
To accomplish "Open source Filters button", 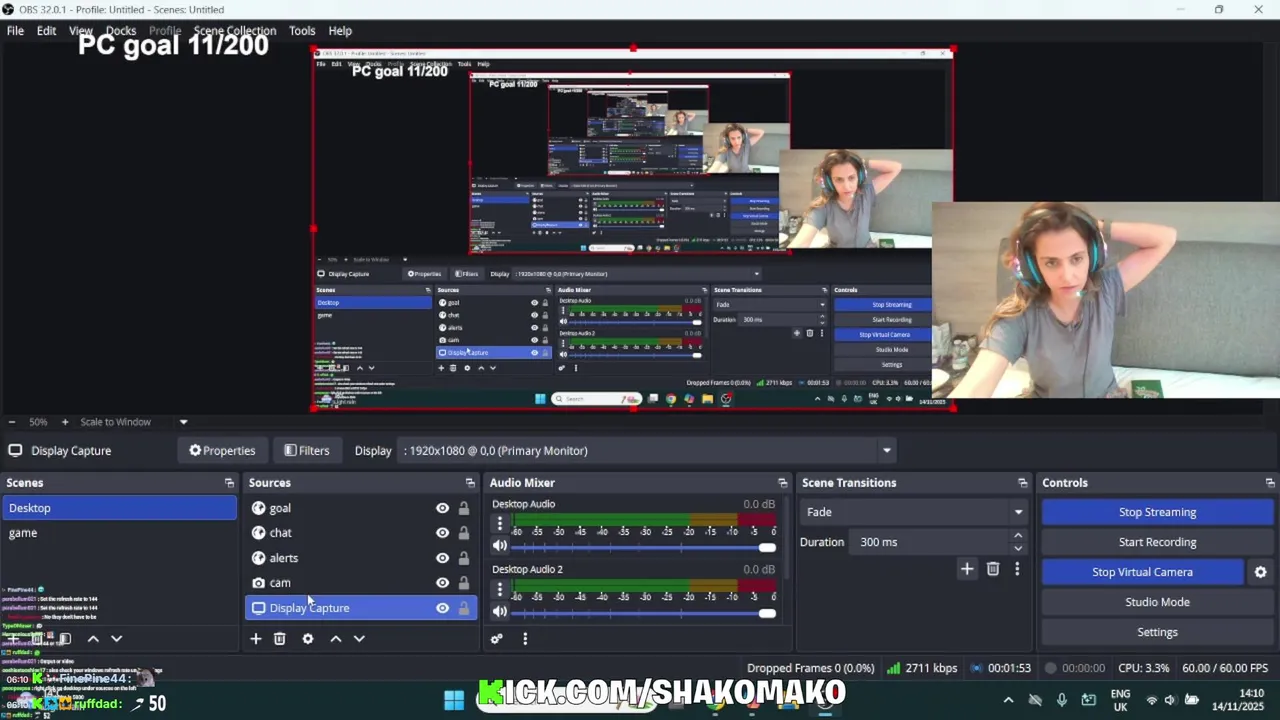I will [306, 451].
